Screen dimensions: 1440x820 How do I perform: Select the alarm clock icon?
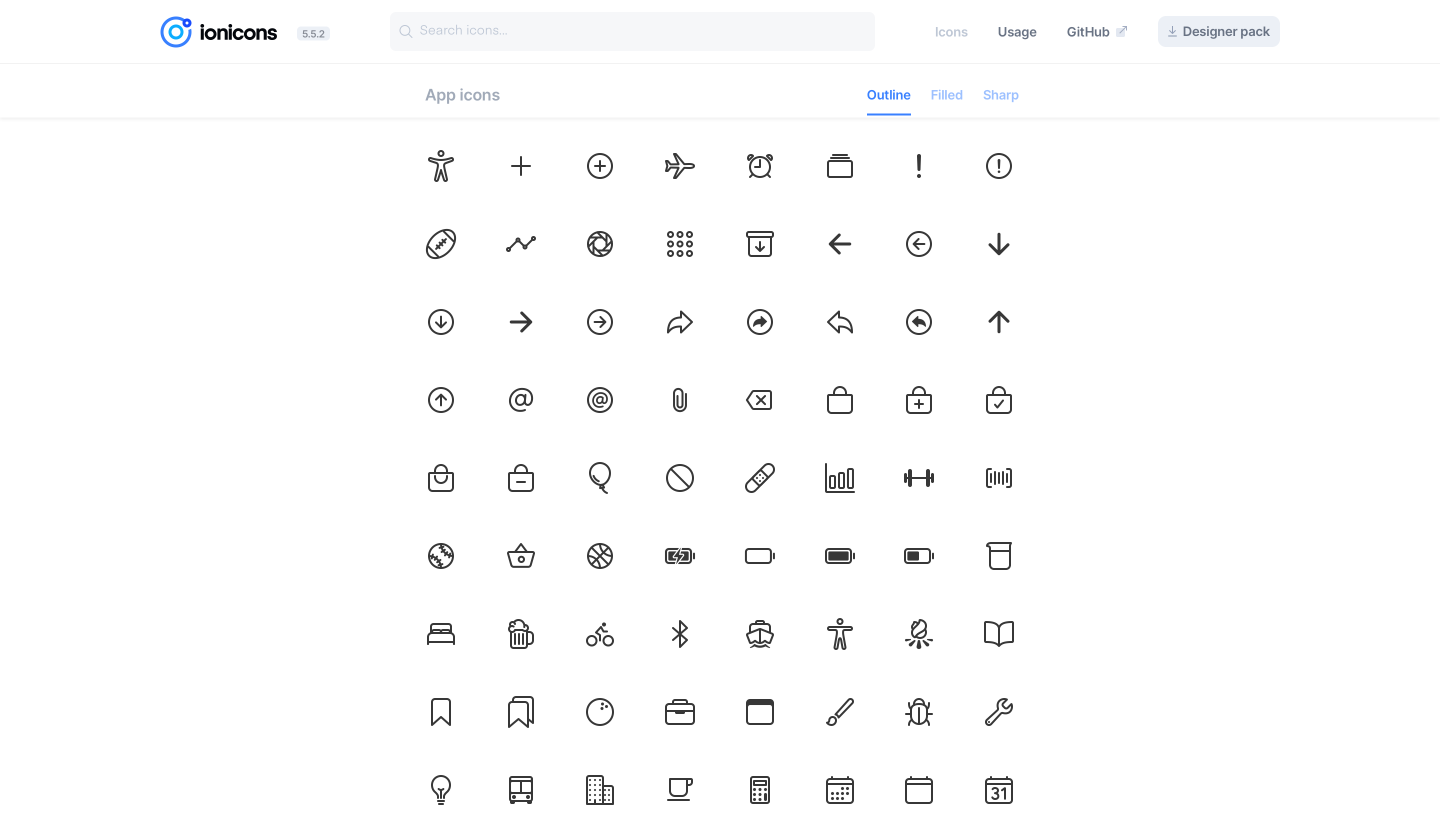(x=760, y=166)
